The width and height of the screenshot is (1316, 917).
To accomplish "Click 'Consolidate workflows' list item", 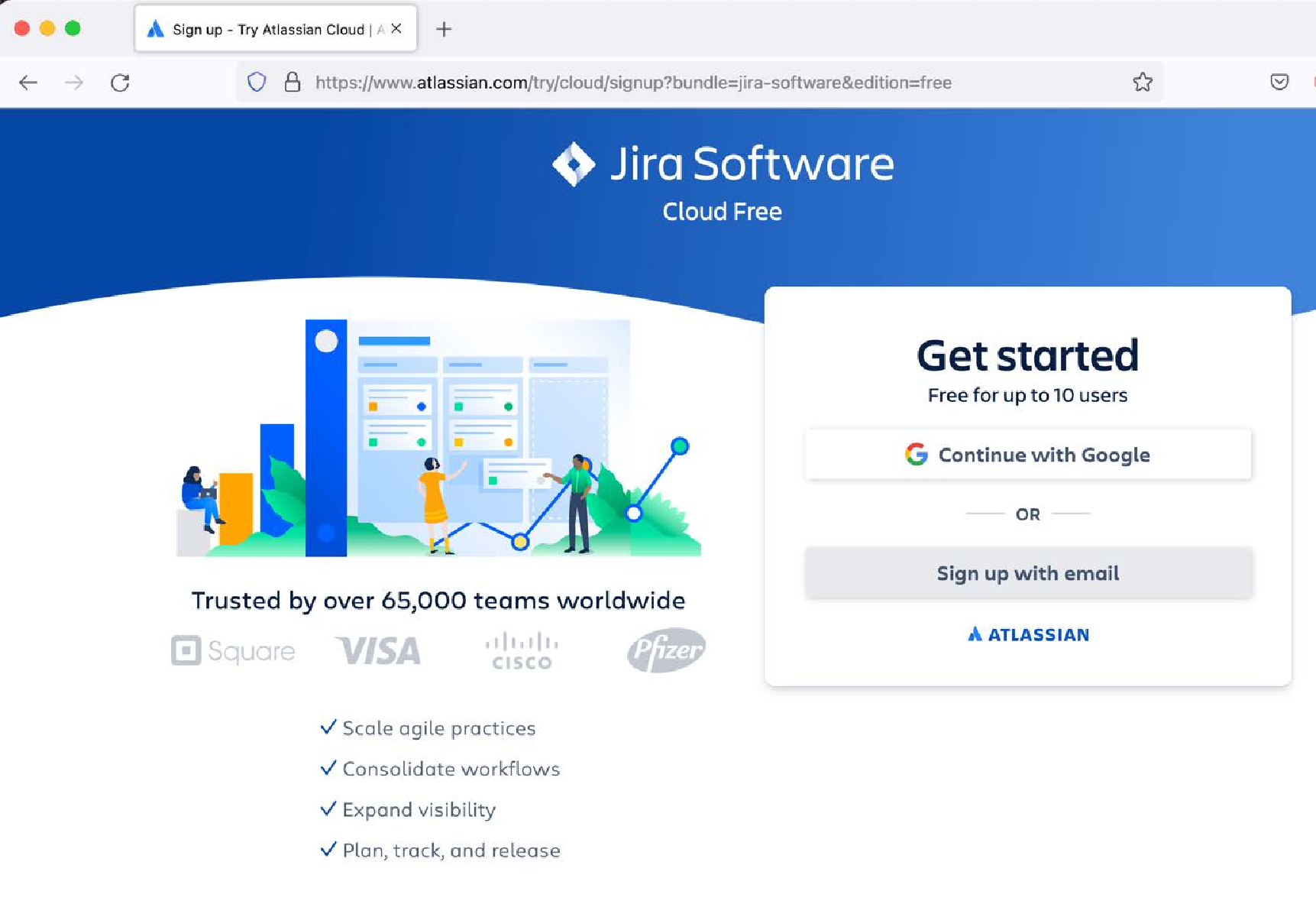I will (x=451, y=769).
